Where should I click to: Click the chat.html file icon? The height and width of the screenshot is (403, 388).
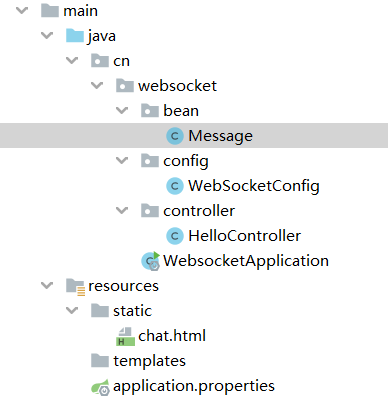125,336
